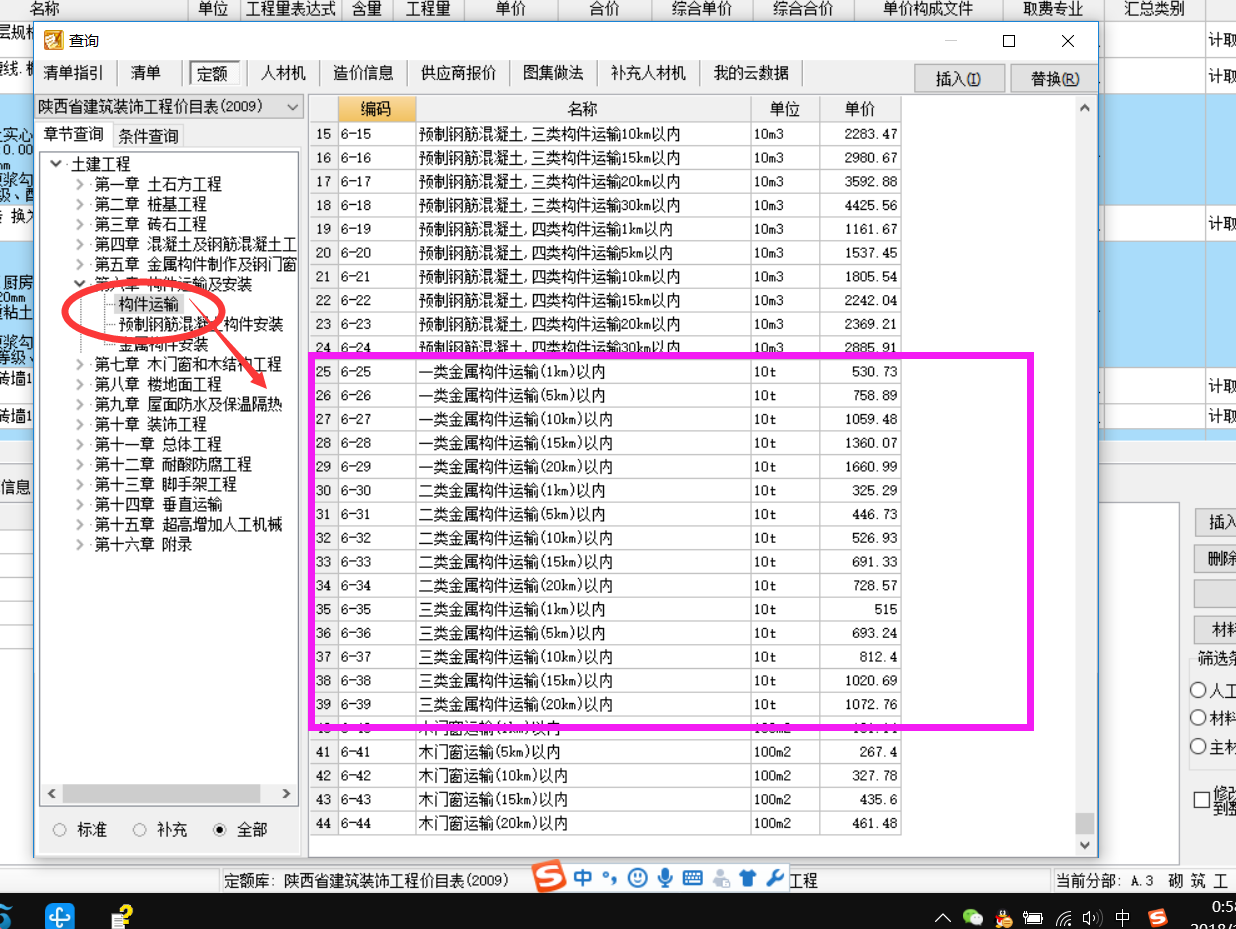The width and height of the screenshot is (1236, 929).
Task: Open the question-mark document app in taskbar
Action: click(x=122, y=916)
